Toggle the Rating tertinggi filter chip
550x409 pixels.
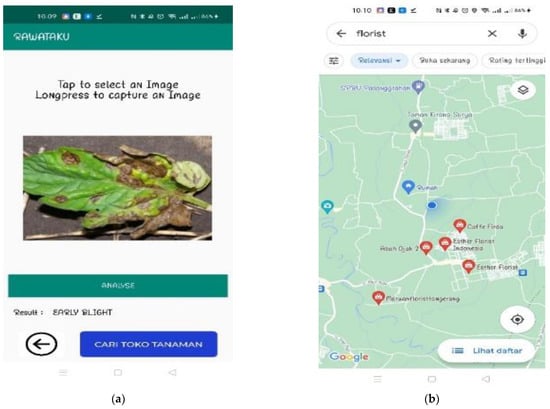coord(515,61)
